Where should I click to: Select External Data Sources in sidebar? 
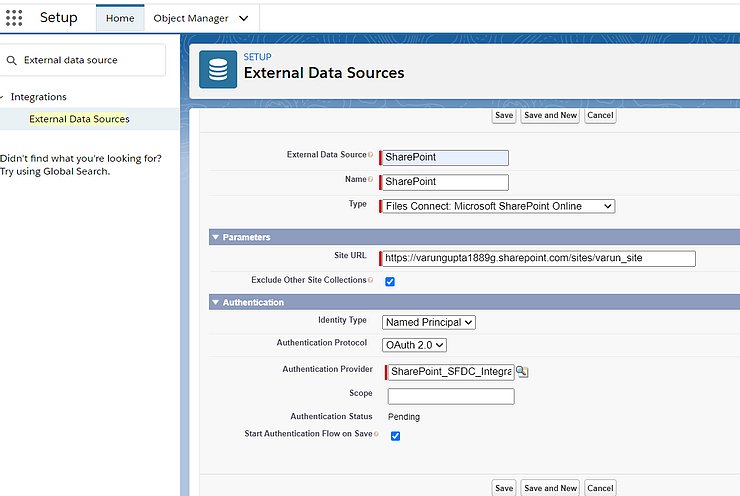pyautogui.click(x=79, y=119)
